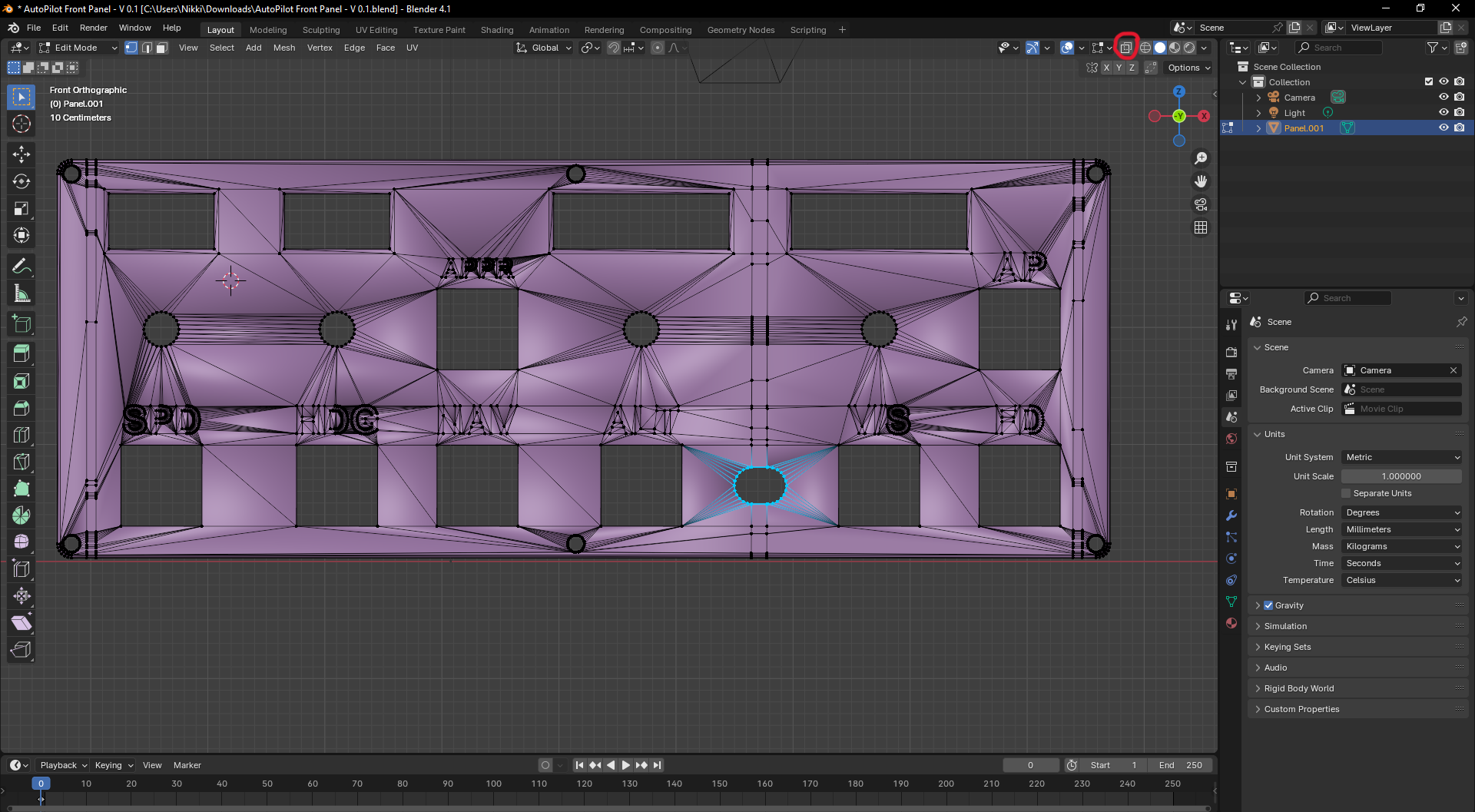Click the Unit Scale value field

click(1401, 476)
